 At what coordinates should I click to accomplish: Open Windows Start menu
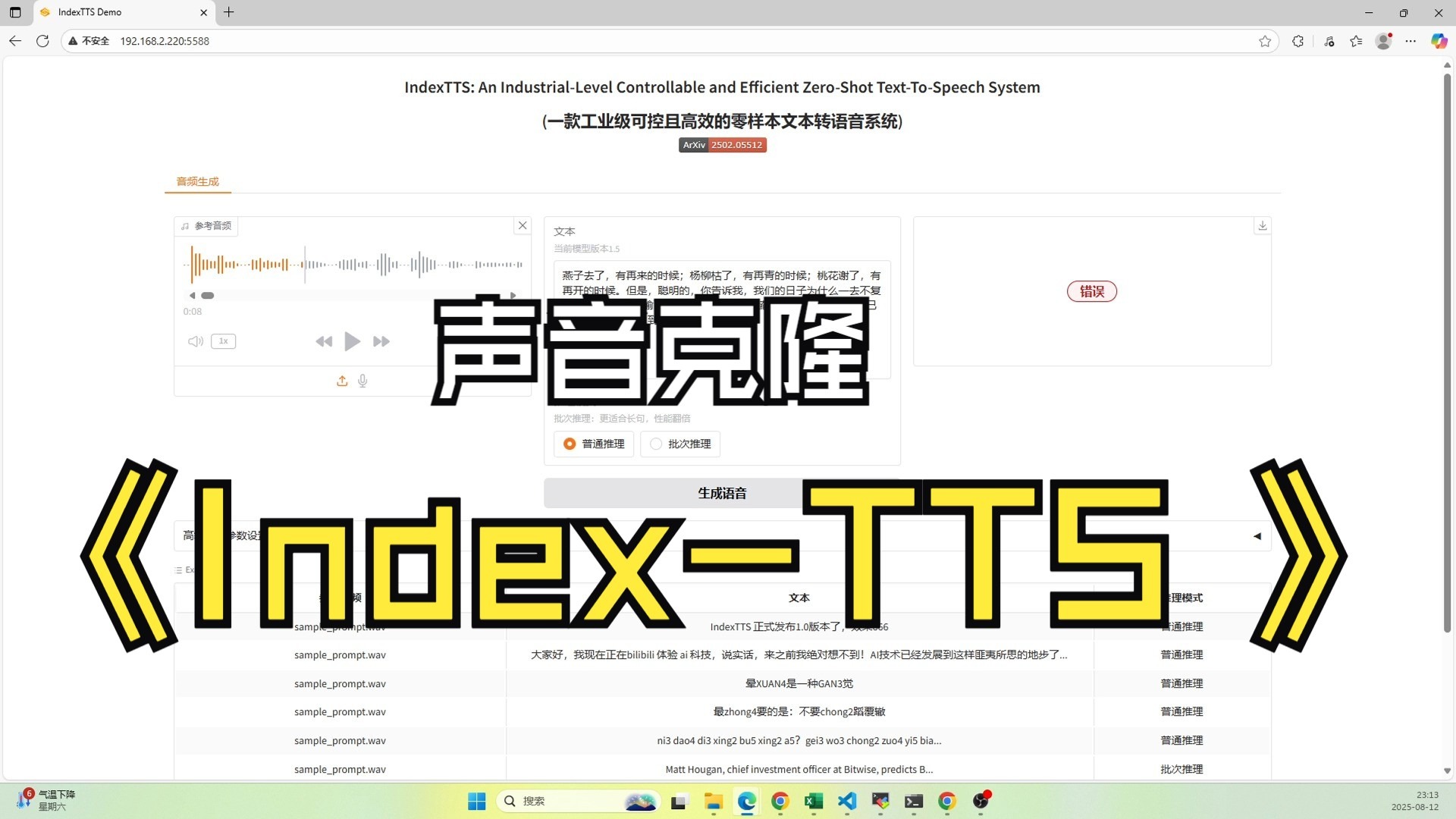point(476,801)
